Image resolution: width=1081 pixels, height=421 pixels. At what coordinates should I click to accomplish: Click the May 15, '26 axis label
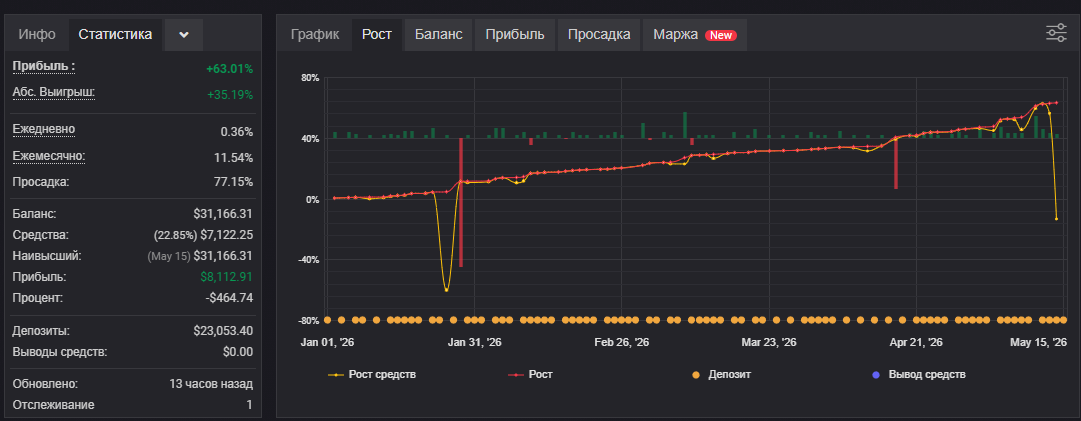pos(1038,342)
